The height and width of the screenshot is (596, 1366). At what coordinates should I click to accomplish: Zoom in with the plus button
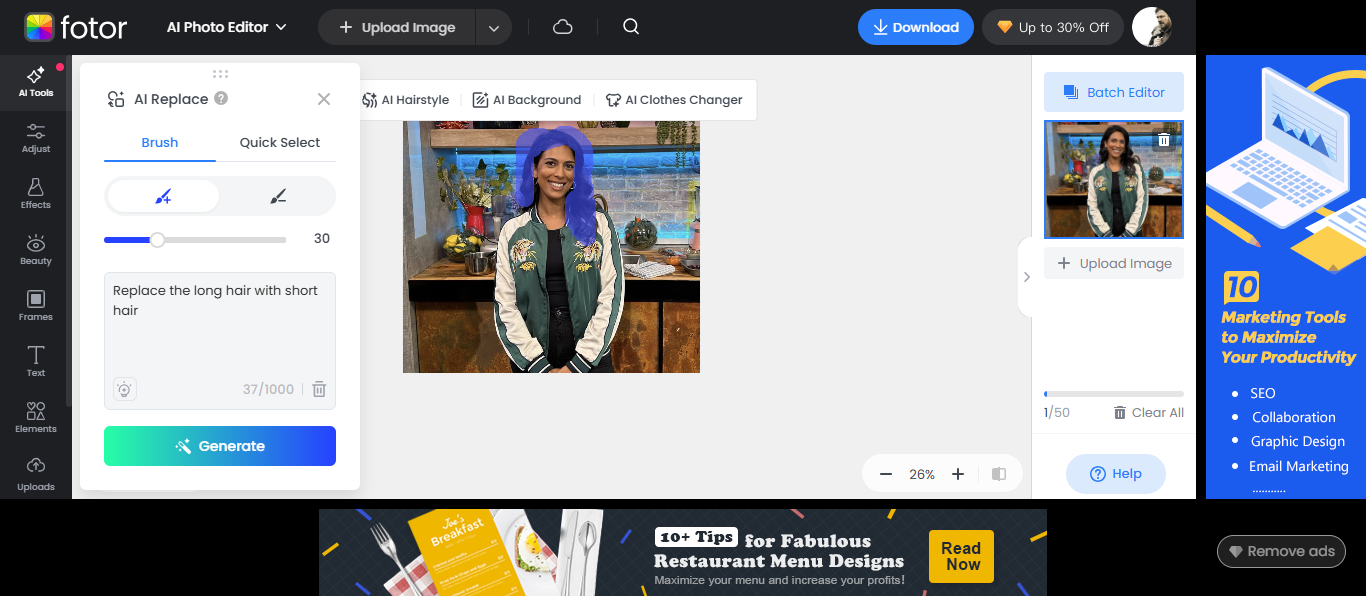point(958,474)
